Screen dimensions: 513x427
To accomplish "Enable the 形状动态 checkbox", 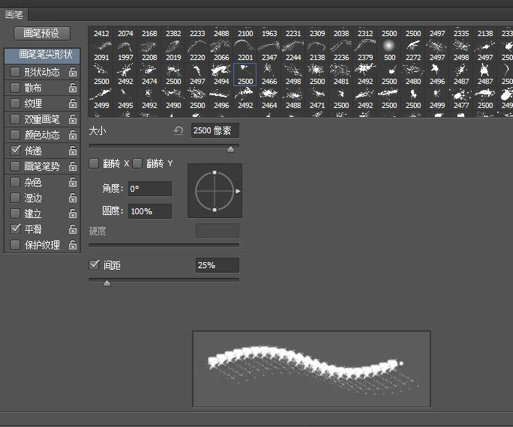I will [15, 72].
